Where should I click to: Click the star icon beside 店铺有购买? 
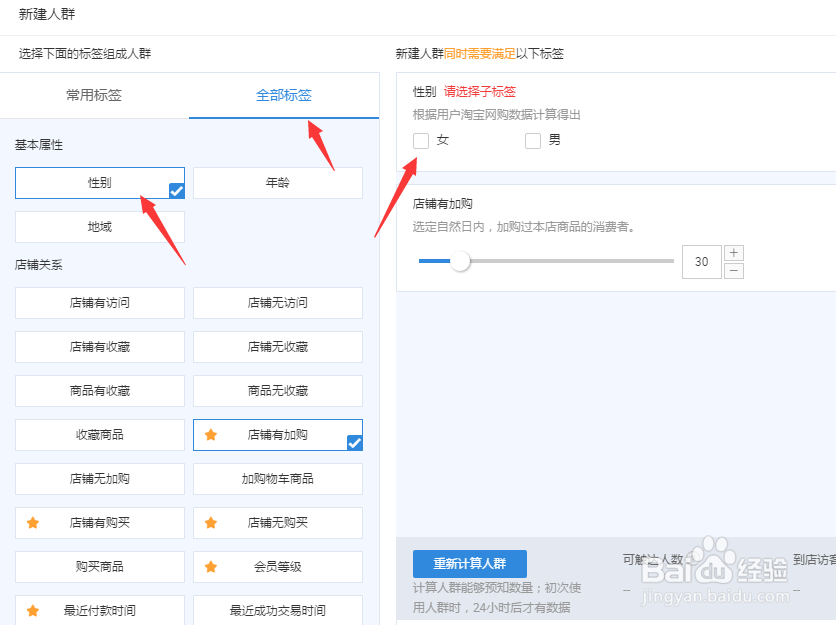point(33,523)
